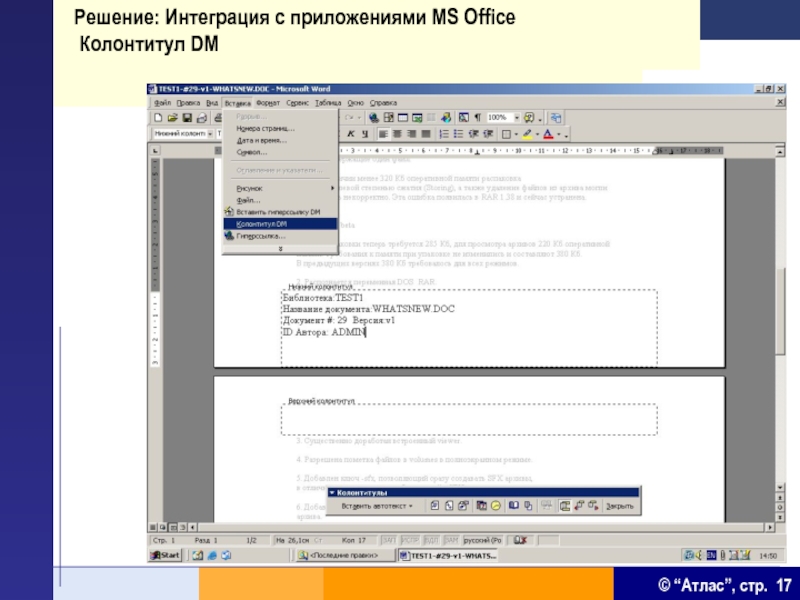Toggle italic (К) formatting
The width and height of the screenshot is (800, 600).
point(351,134)
